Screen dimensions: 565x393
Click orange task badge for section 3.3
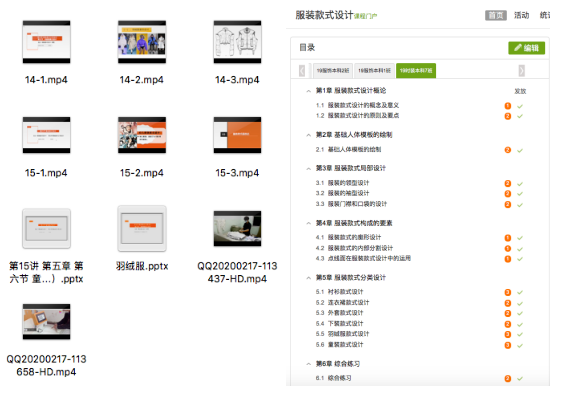click(508, 205)
